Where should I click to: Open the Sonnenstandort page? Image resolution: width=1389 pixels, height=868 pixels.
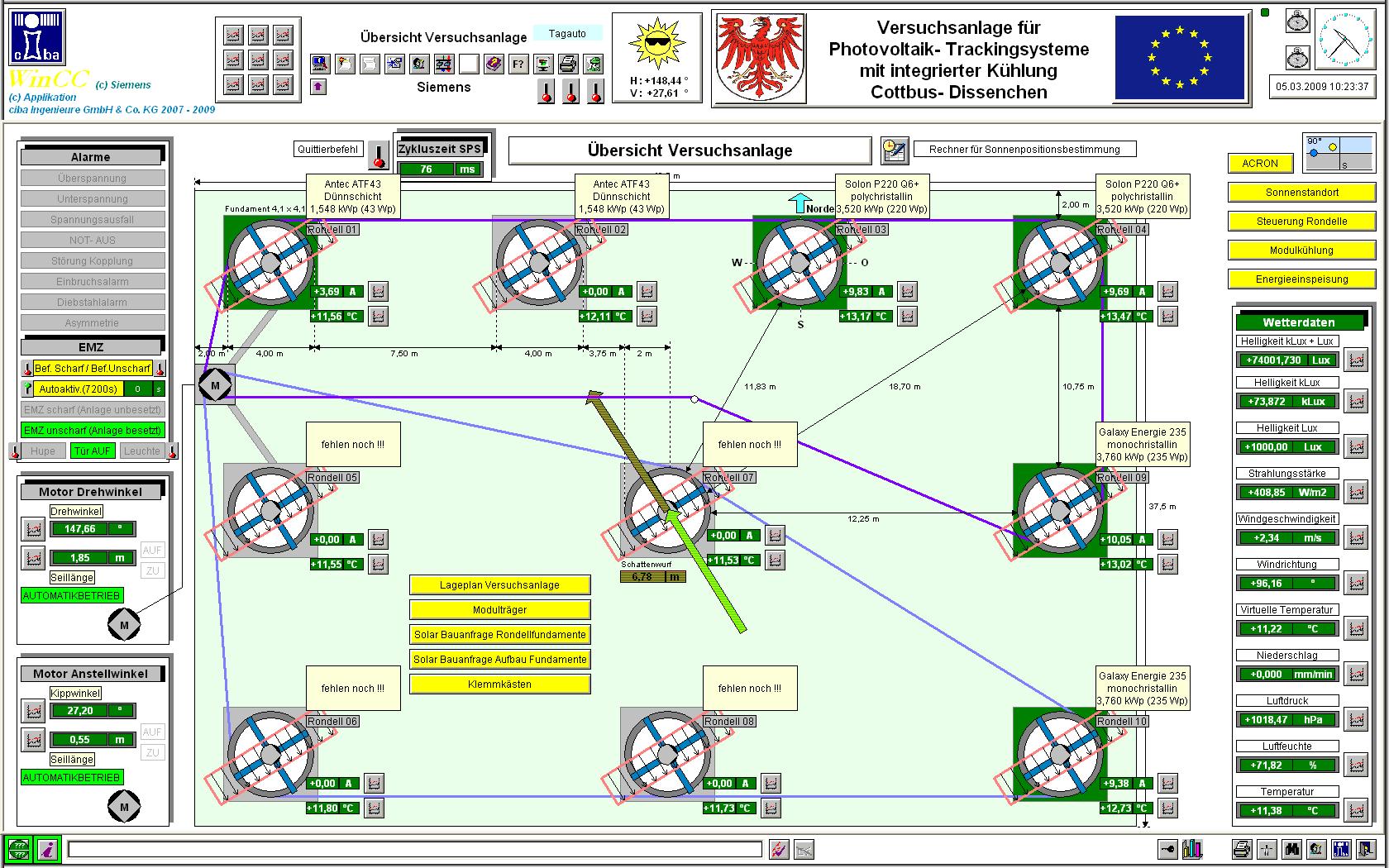1301,193
